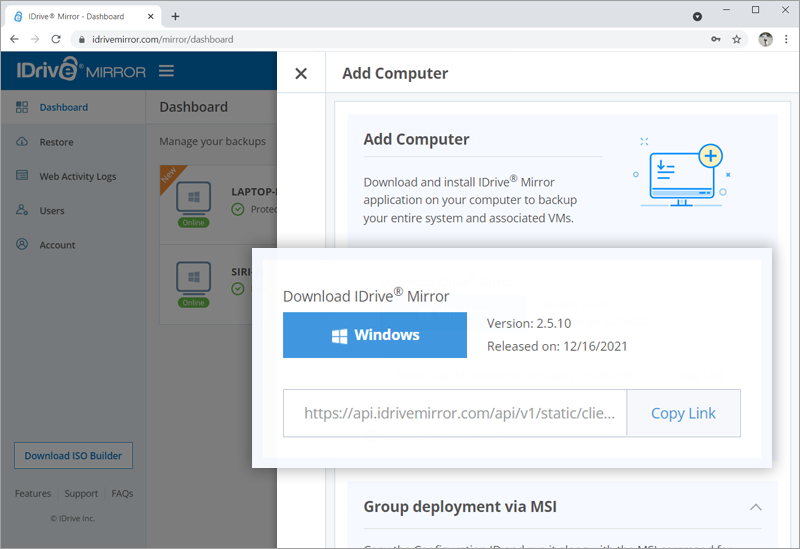800x549 pixels.
Task: Click the green check icon in SIRI row
Action: [x=238, y=289]
